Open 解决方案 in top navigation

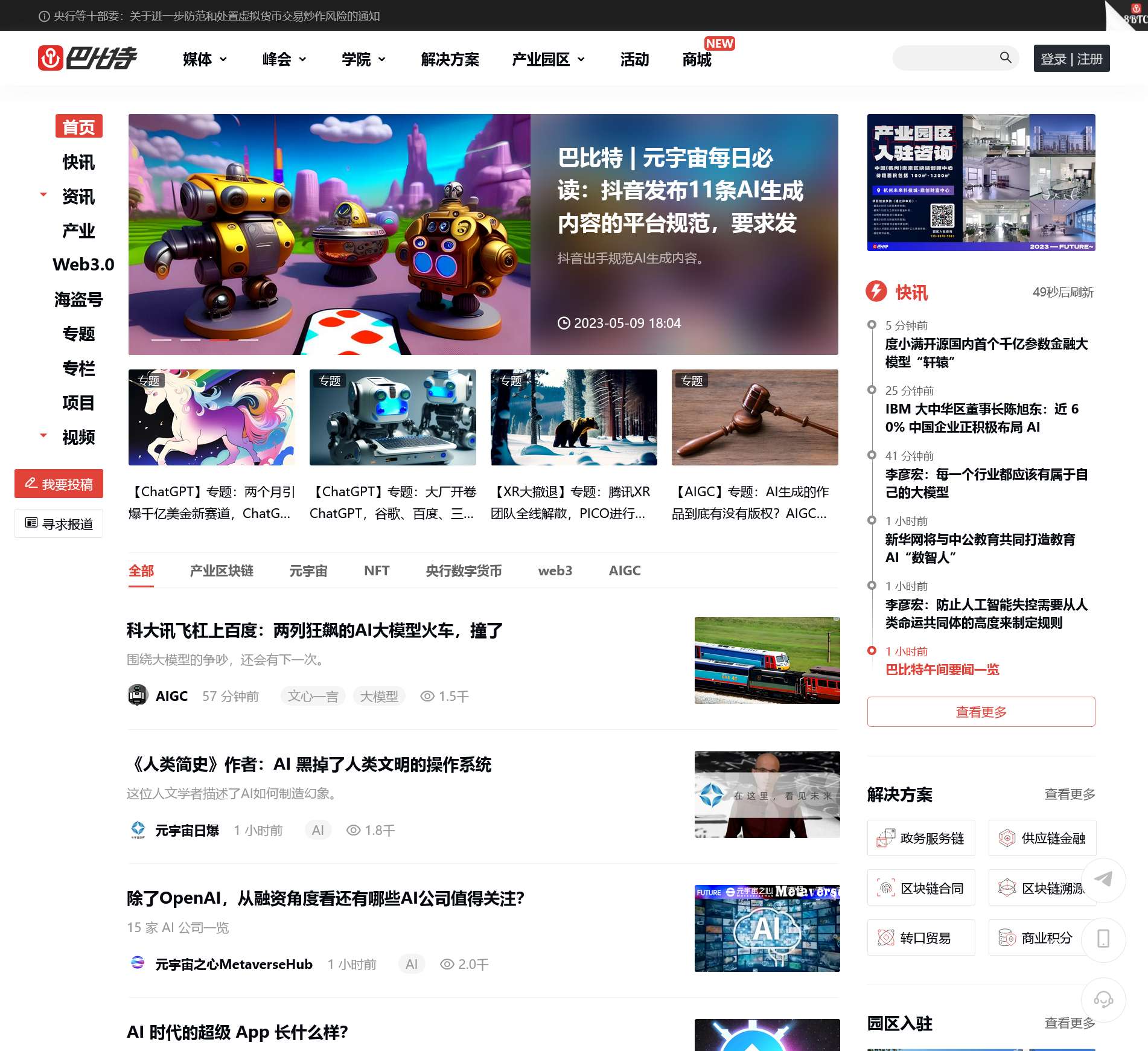tap(450, 59)
